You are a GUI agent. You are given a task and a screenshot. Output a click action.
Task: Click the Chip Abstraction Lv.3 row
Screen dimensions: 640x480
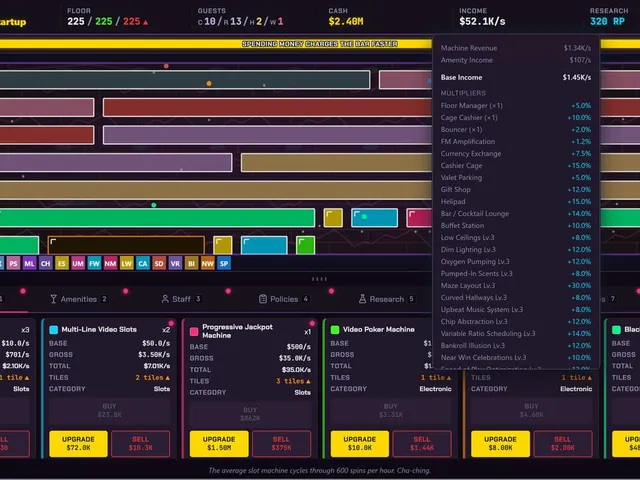516,322
